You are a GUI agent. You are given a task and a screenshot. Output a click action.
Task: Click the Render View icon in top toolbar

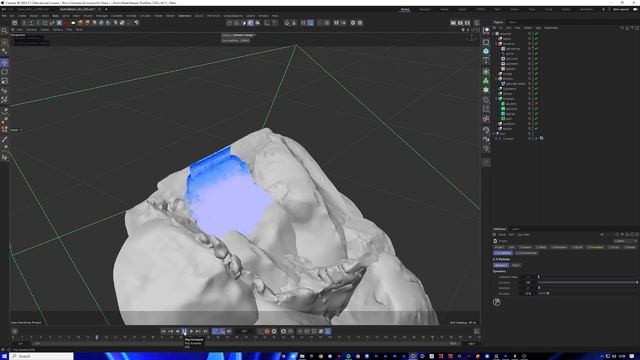click(x=453, y=23)
